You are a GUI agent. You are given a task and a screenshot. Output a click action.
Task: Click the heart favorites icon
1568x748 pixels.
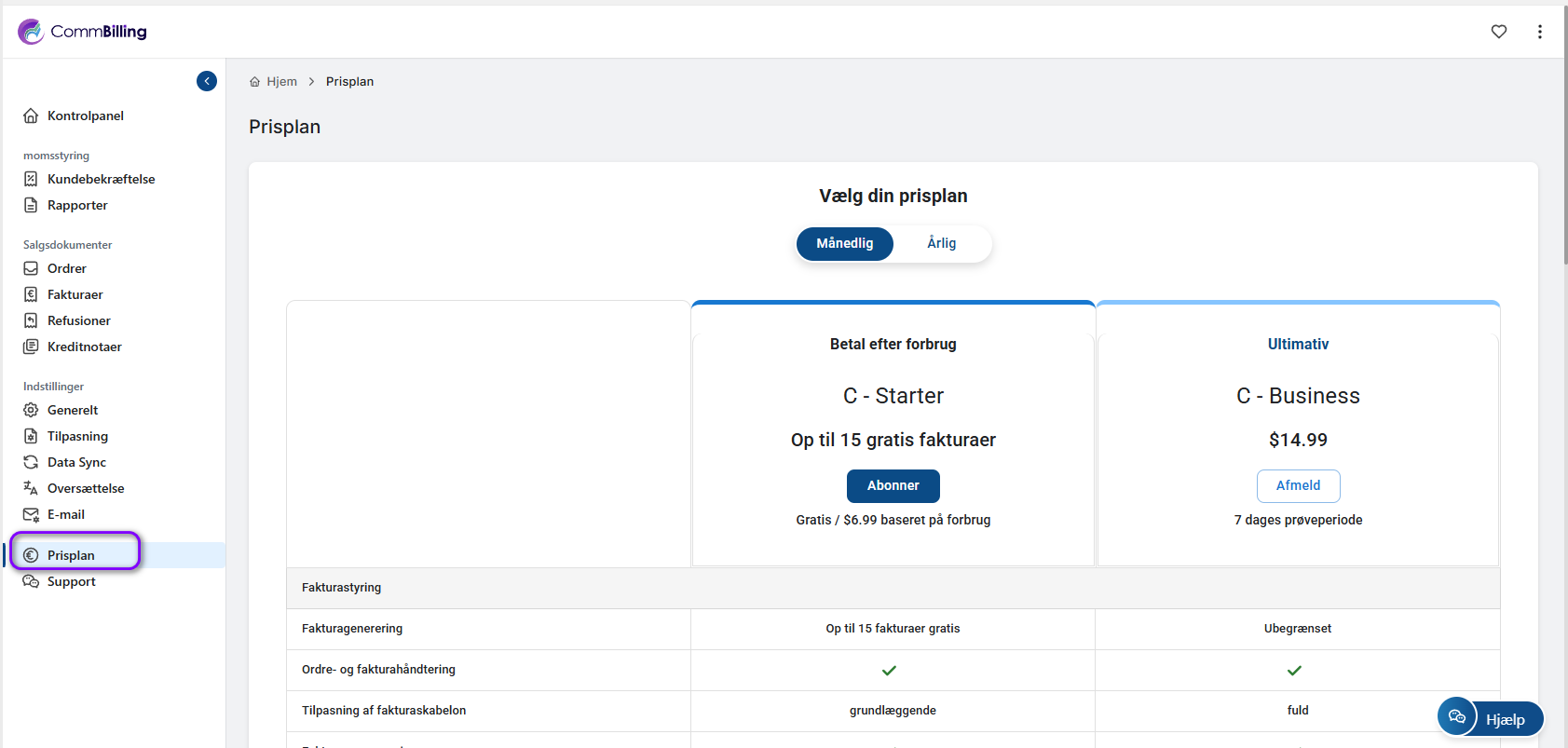point(1498,32)
